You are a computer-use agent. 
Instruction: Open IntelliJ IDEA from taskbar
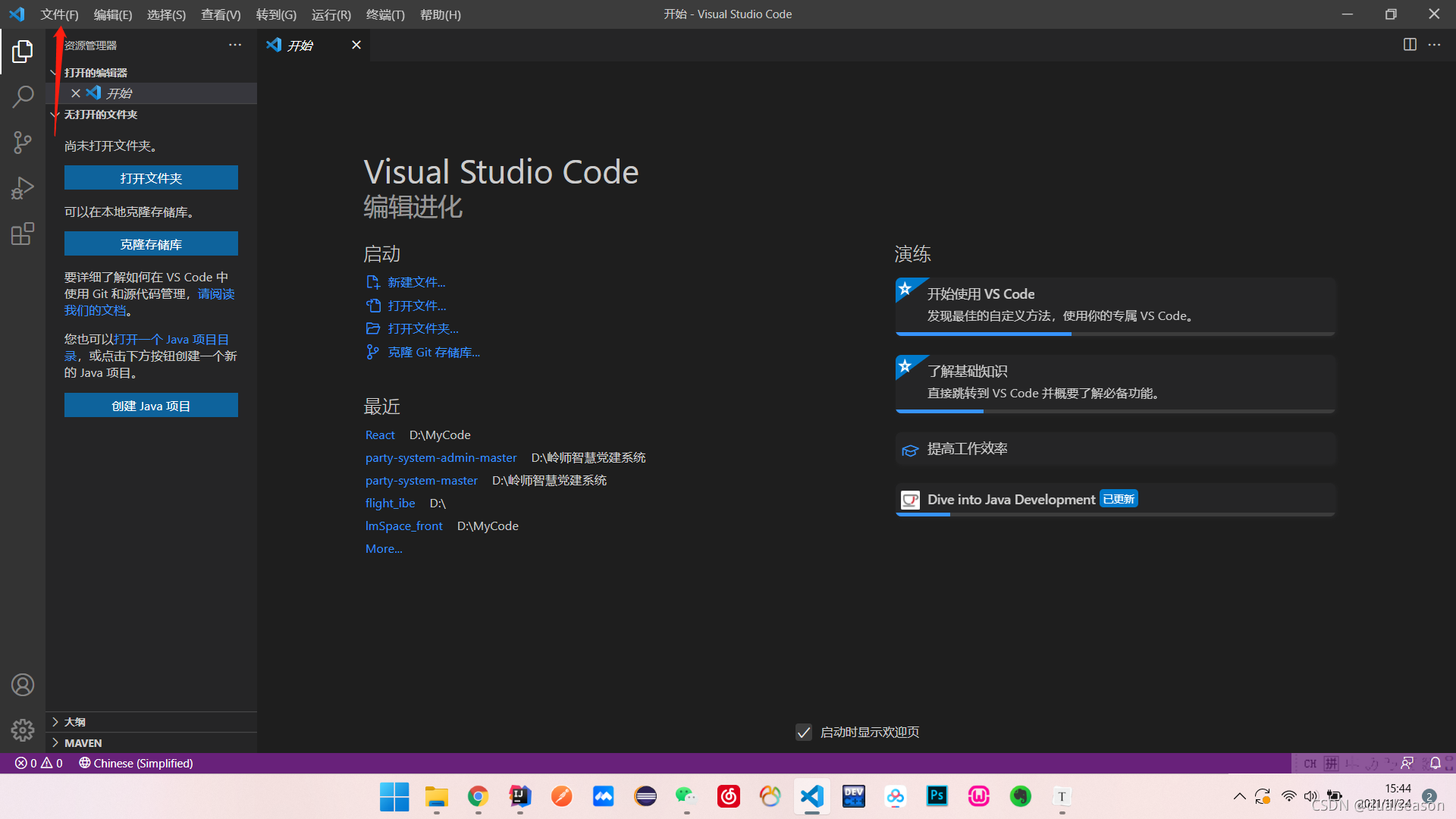[519, 796]
